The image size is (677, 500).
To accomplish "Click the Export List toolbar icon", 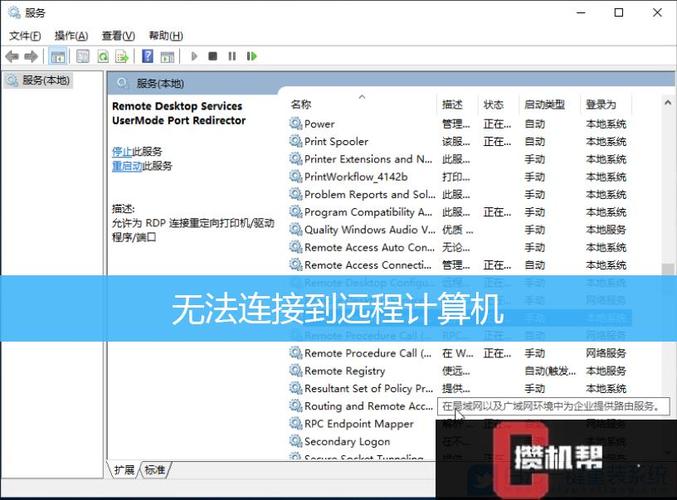I will [x=122, y=56].
